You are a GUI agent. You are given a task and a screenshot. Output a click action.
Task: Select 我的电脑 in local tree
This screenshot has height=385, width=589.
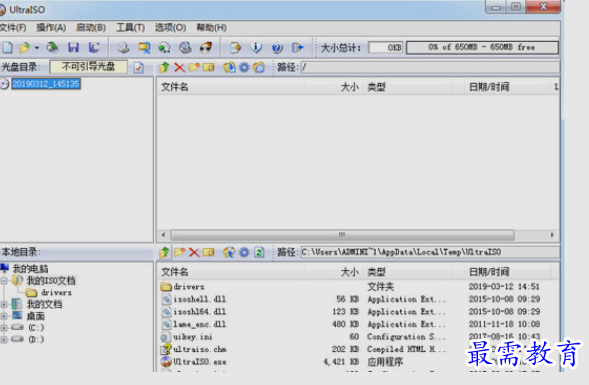(30, 269)
